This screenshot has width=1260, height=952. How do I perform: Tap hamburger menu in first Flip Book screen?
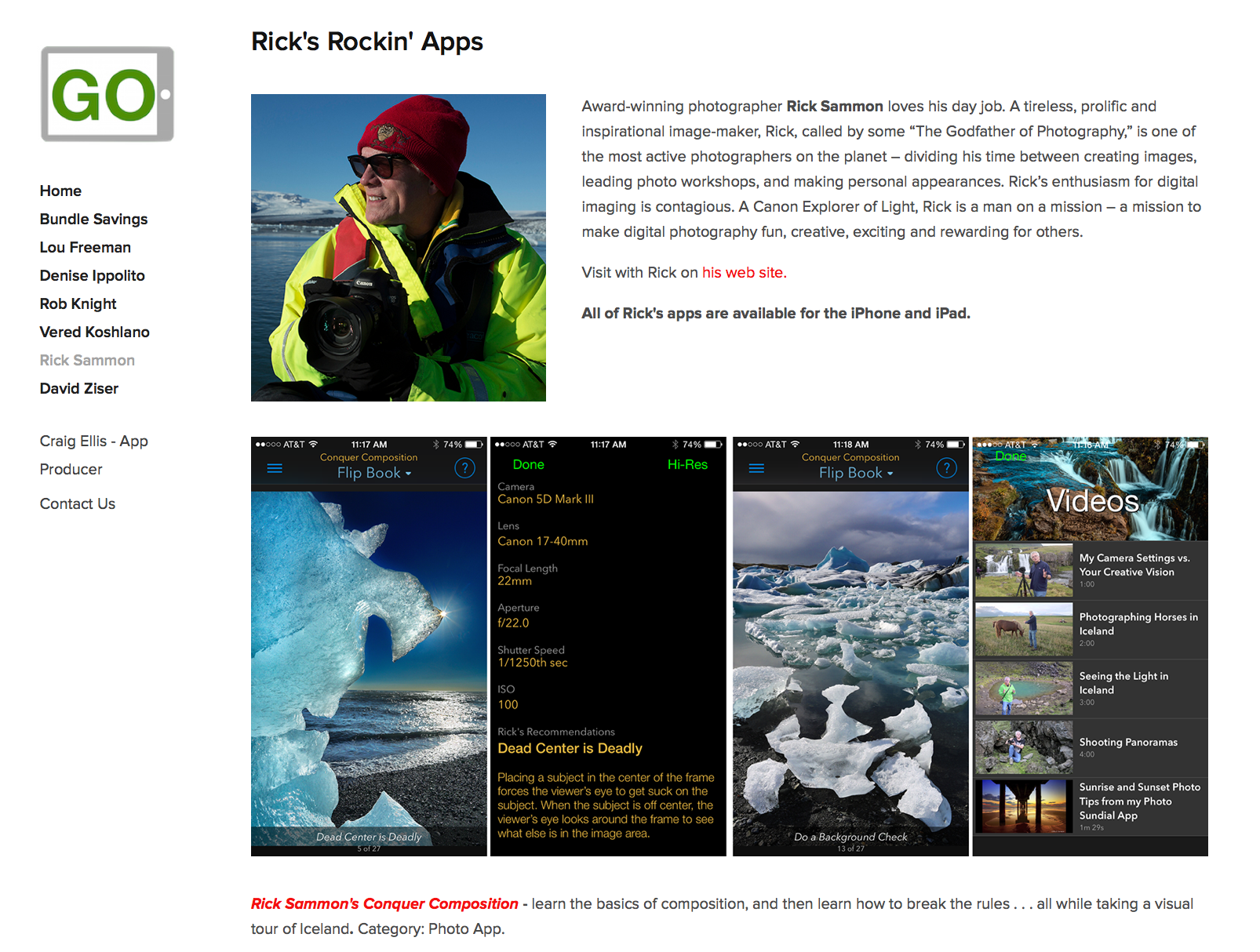pyautogui.click(x=275, y=468)
